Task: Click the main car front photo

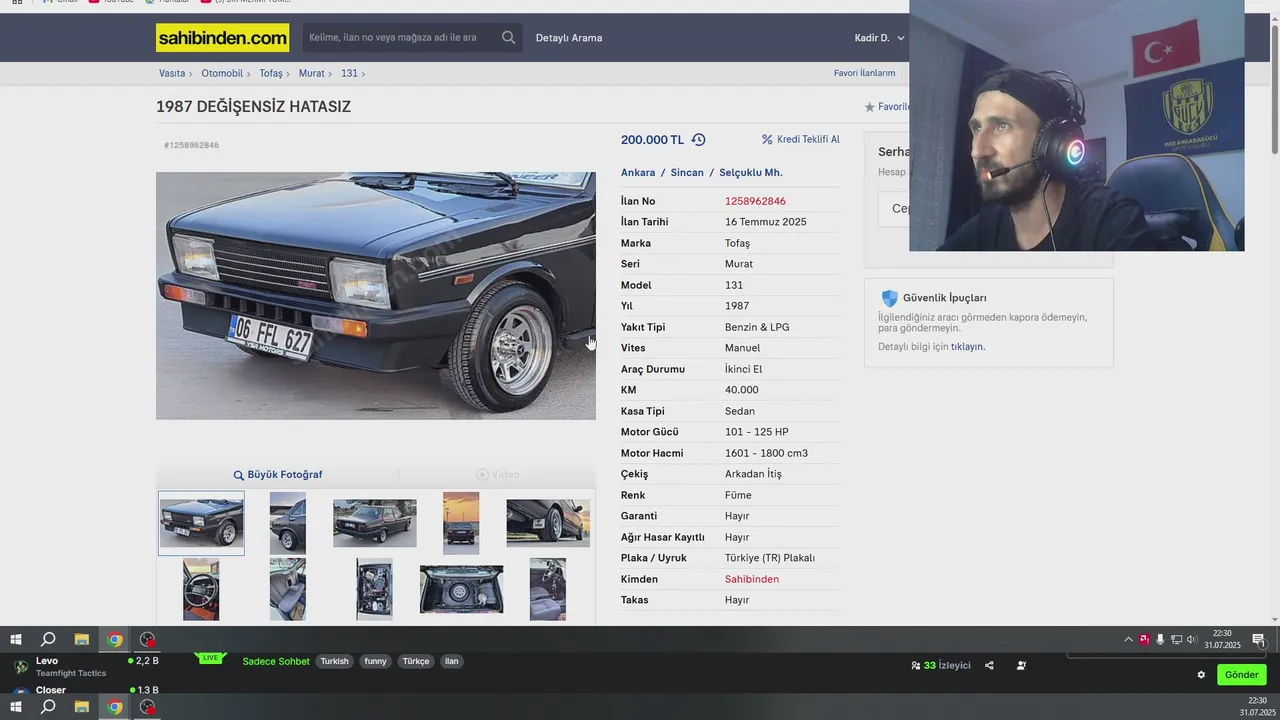Action: (x=376, y=296)
